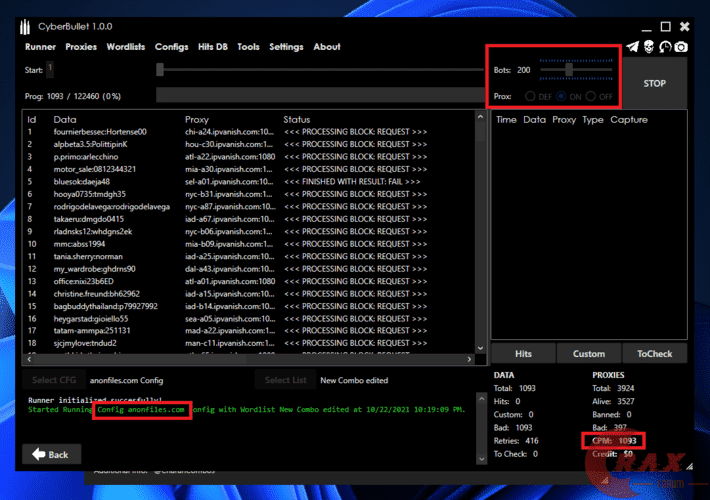Open the Wordlists menu
Image resolution: width=710 pixels, height=500 pixels.
point(125,47)
